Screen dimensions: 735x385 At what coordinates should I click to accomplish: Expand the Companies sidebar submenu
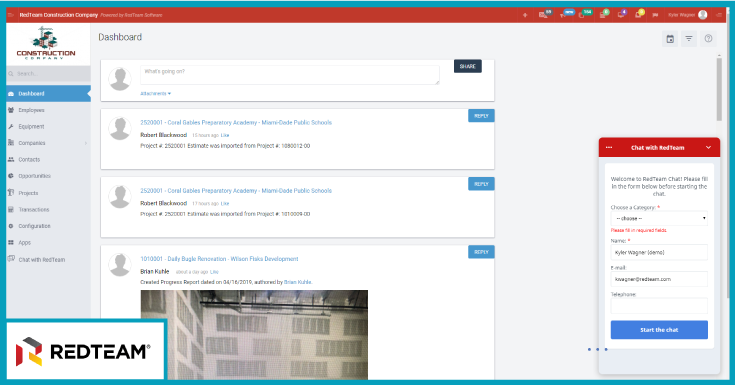[86, 143]
